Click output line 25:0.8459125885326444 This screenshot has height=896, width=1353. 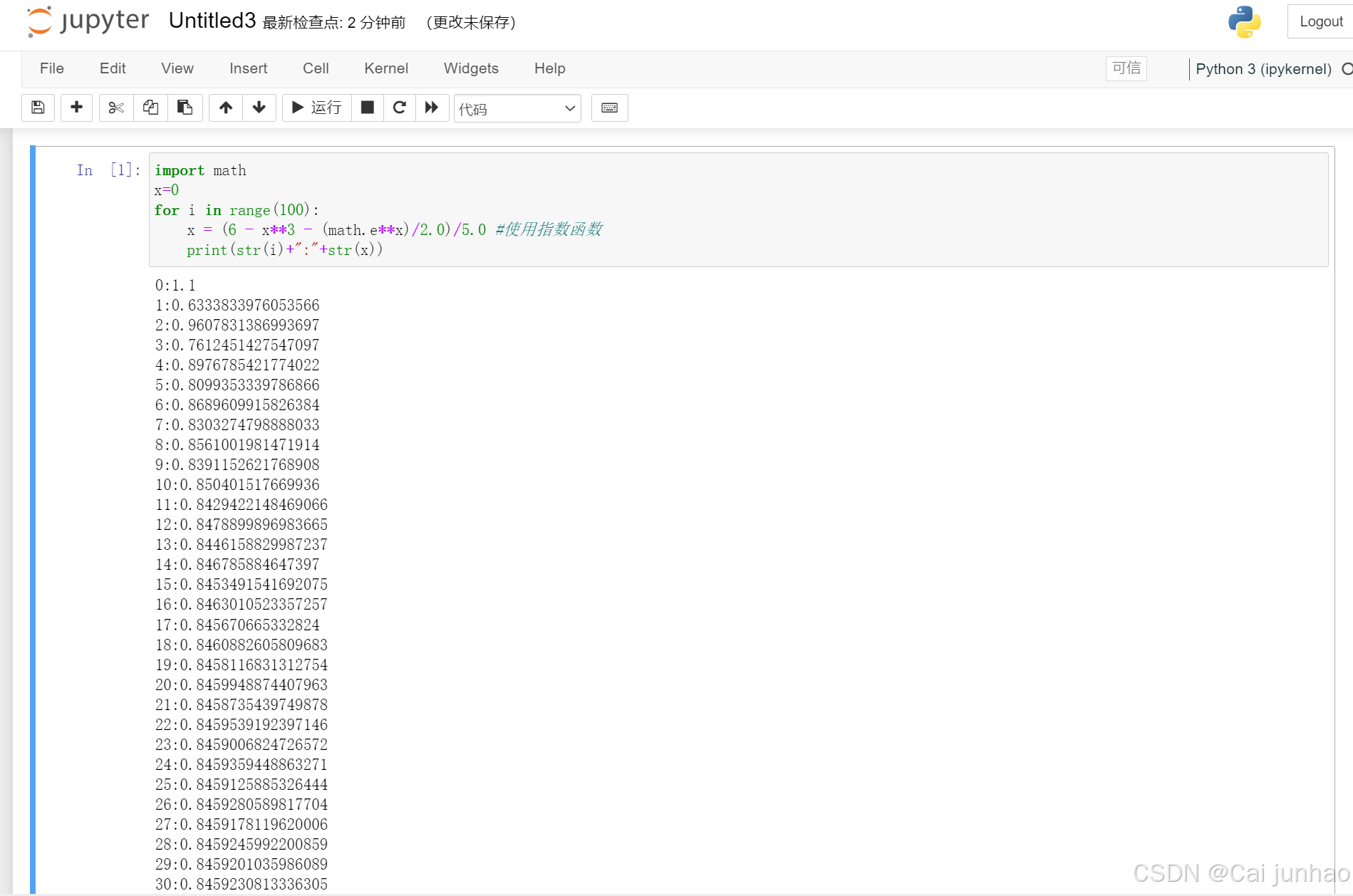coord(242,785)
